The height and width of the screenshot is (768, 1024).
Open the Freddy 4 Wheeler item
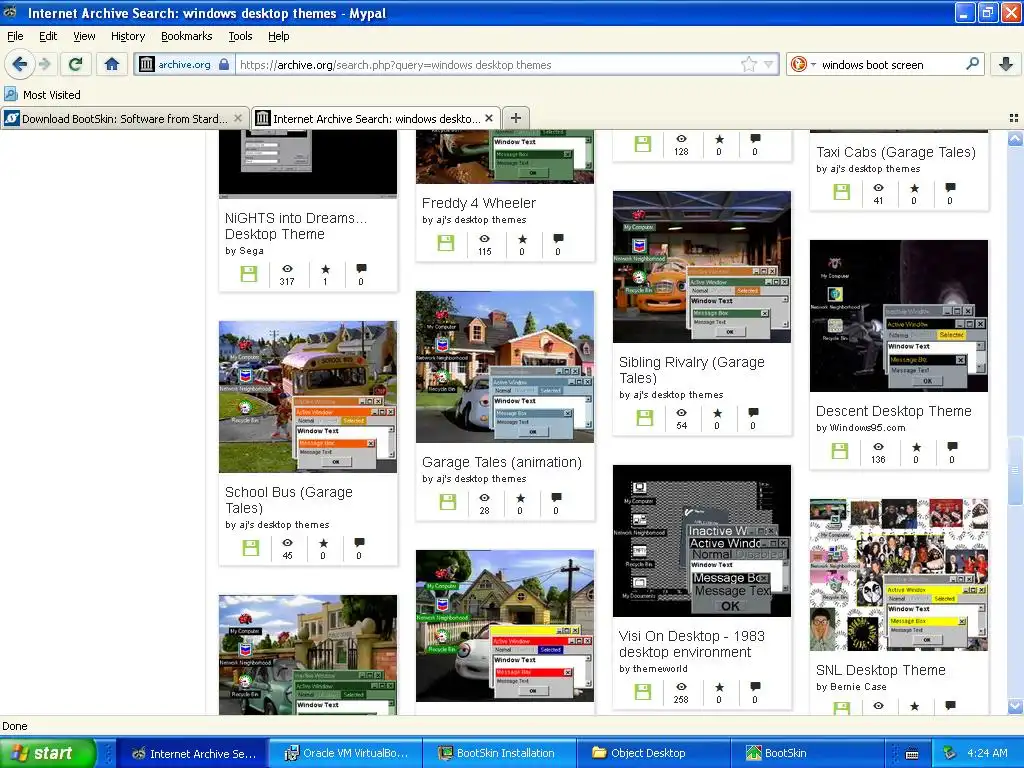click(x=479, y=203)
